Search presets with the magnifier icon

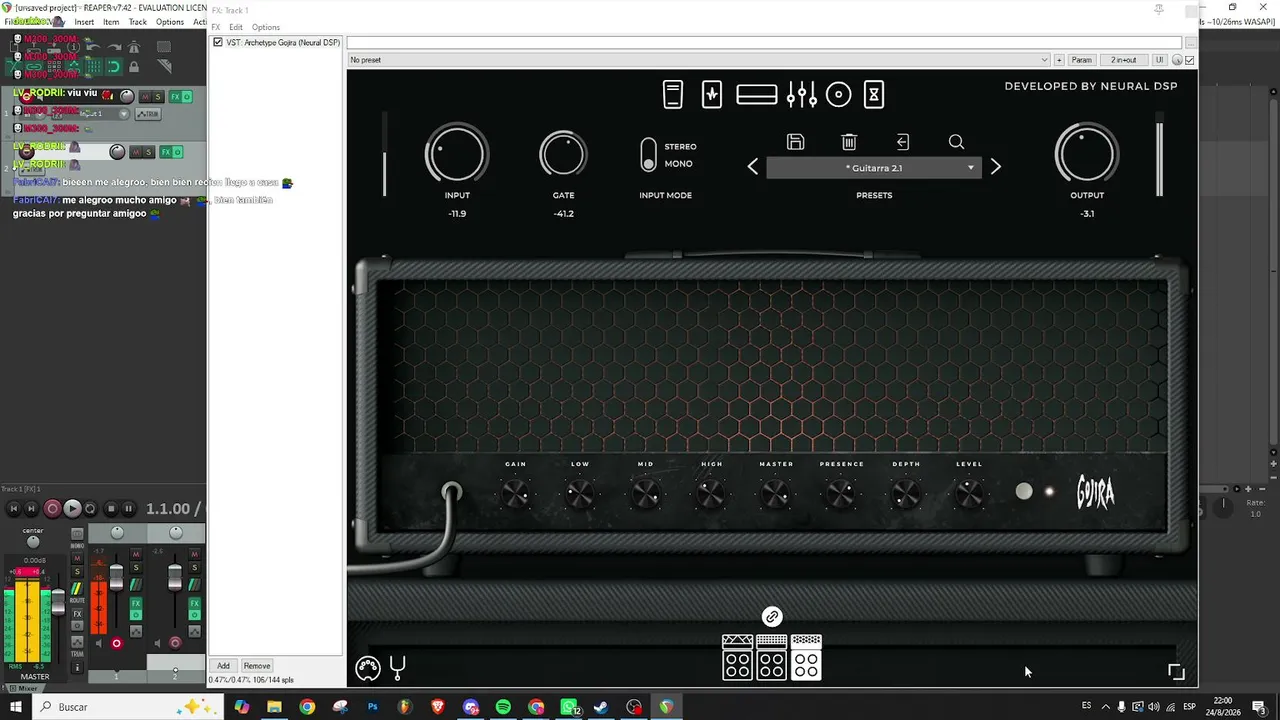click(956, 142)
